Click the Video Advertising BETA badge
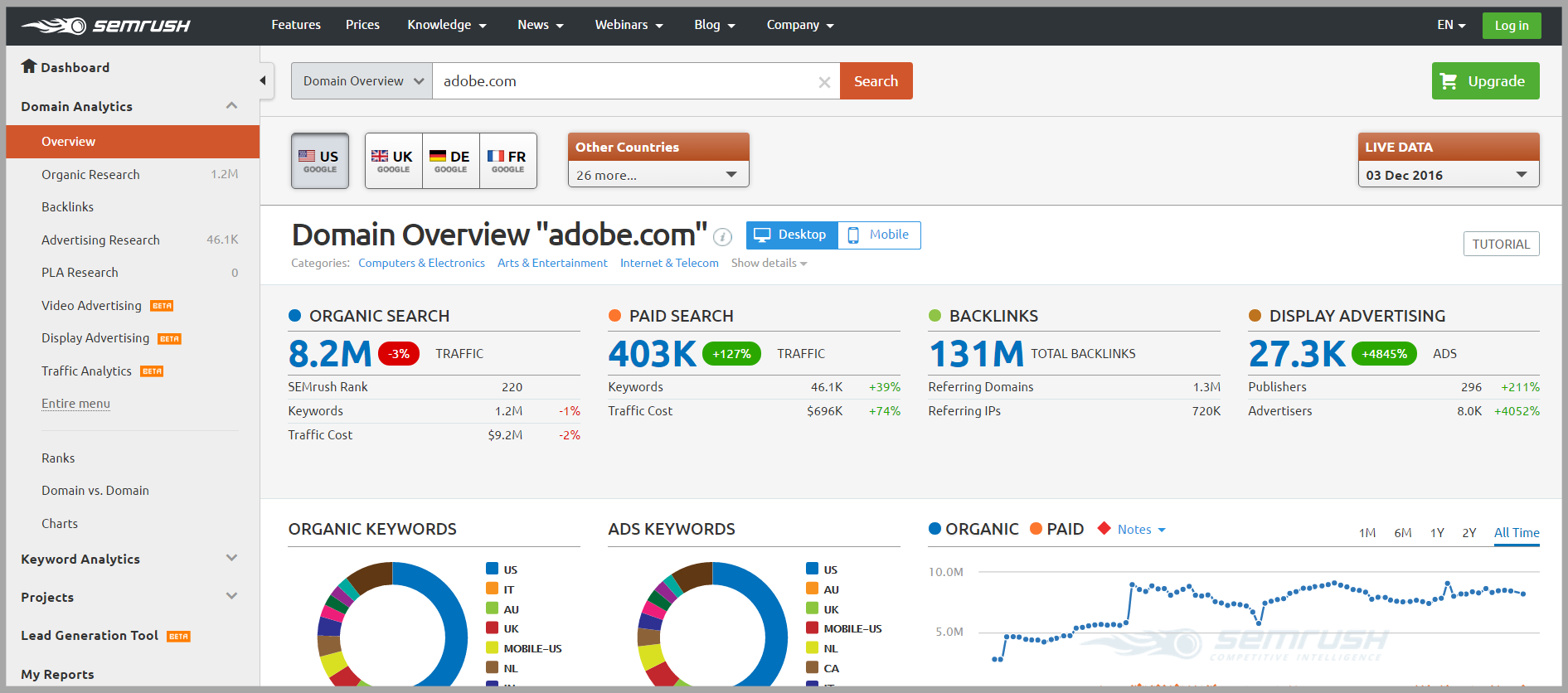 tap(162, 306)
